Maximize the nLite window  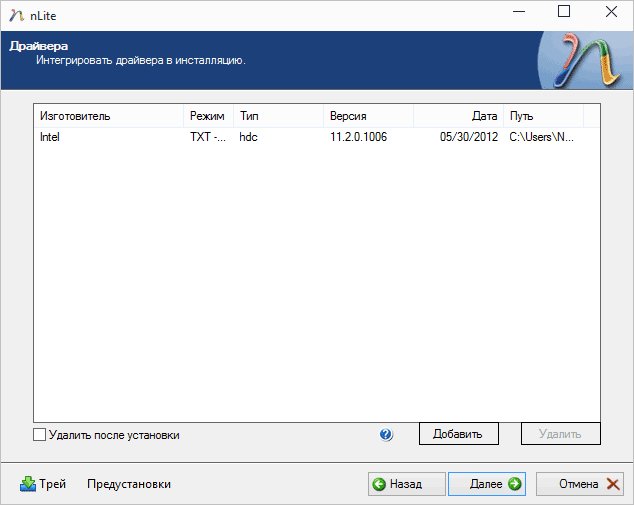click(564, 11)
